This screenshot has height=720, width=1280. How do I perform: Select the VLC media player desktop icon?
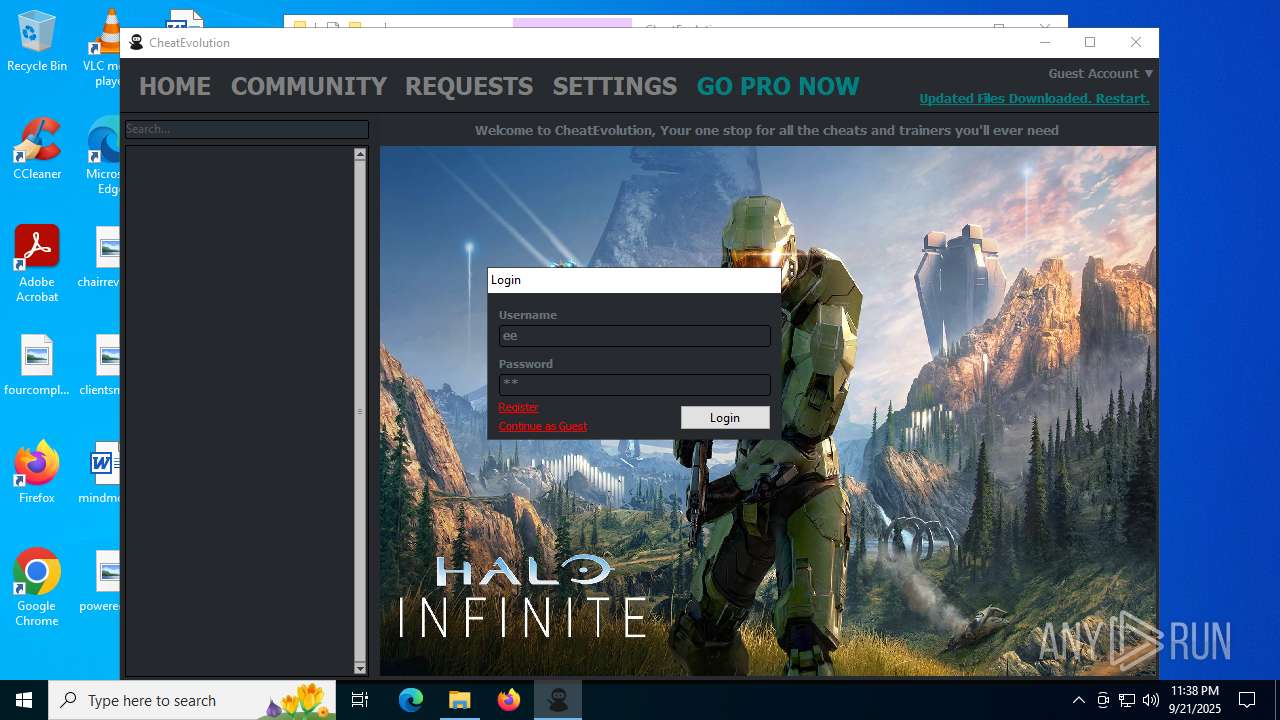tap(102, 48)
